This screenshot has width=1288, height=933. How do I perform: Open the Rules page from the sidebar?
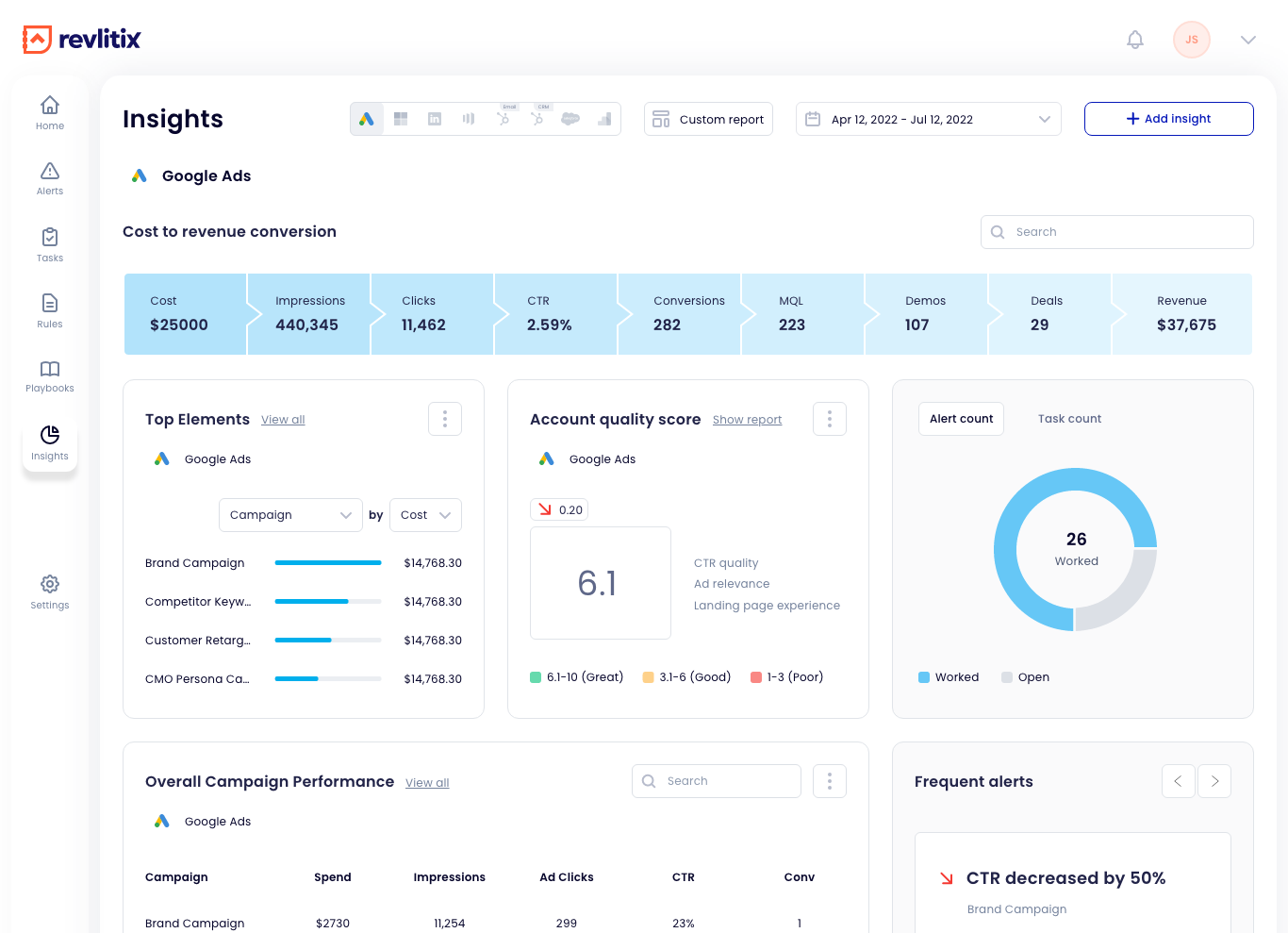[x=49, y=309]
